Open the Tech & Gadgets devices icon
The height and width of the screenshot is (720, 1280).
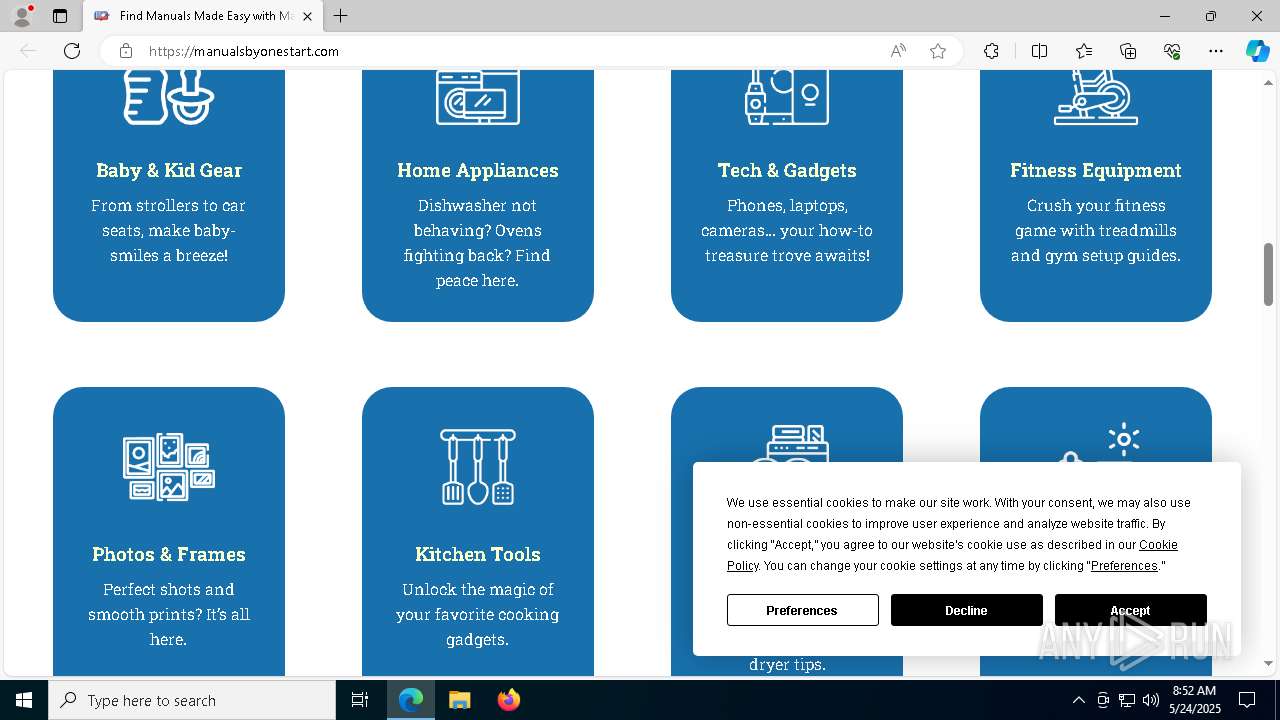tap(787, 97)
